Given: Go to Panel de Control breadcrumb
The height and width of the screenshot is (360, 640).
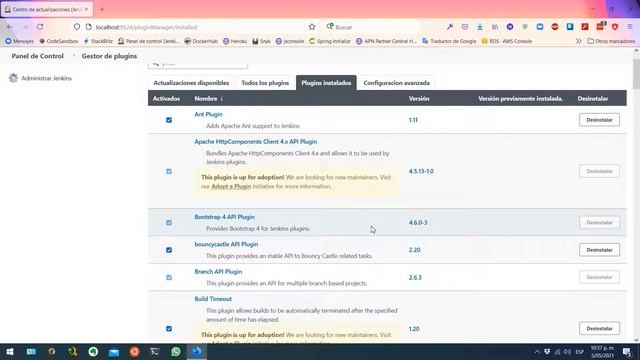Looking at the screenshot, I should tap(38, 56).
